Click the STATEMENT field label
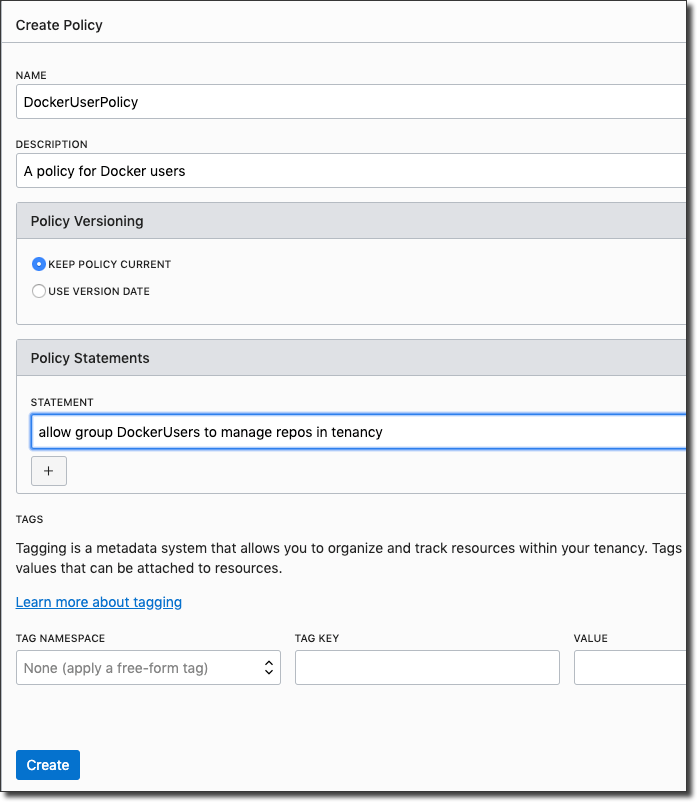The width and height of the screenshot is (697, 802). pos(62,402)
